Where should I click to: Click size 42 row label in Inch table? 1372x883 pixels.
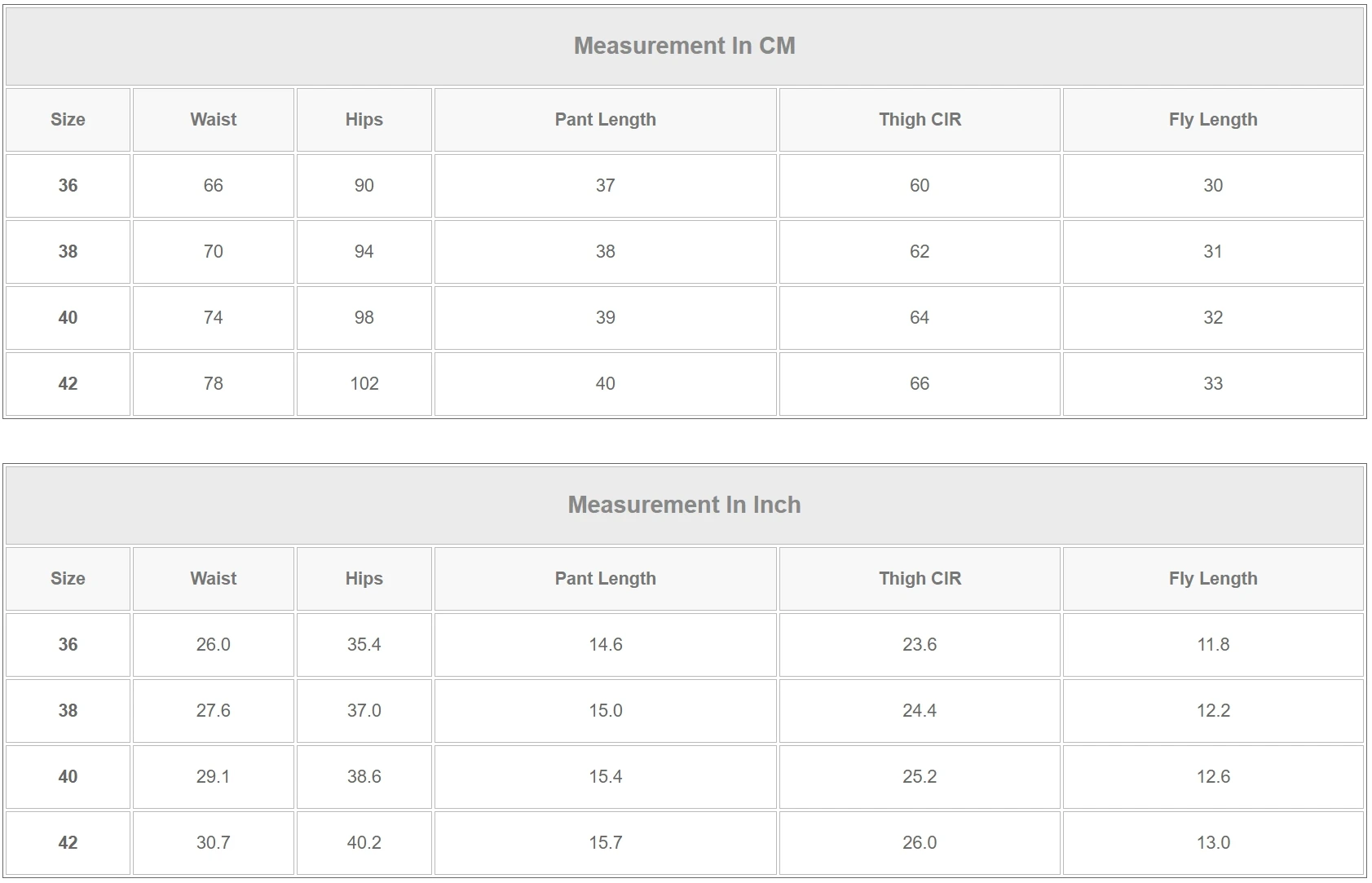coord(68,843)
